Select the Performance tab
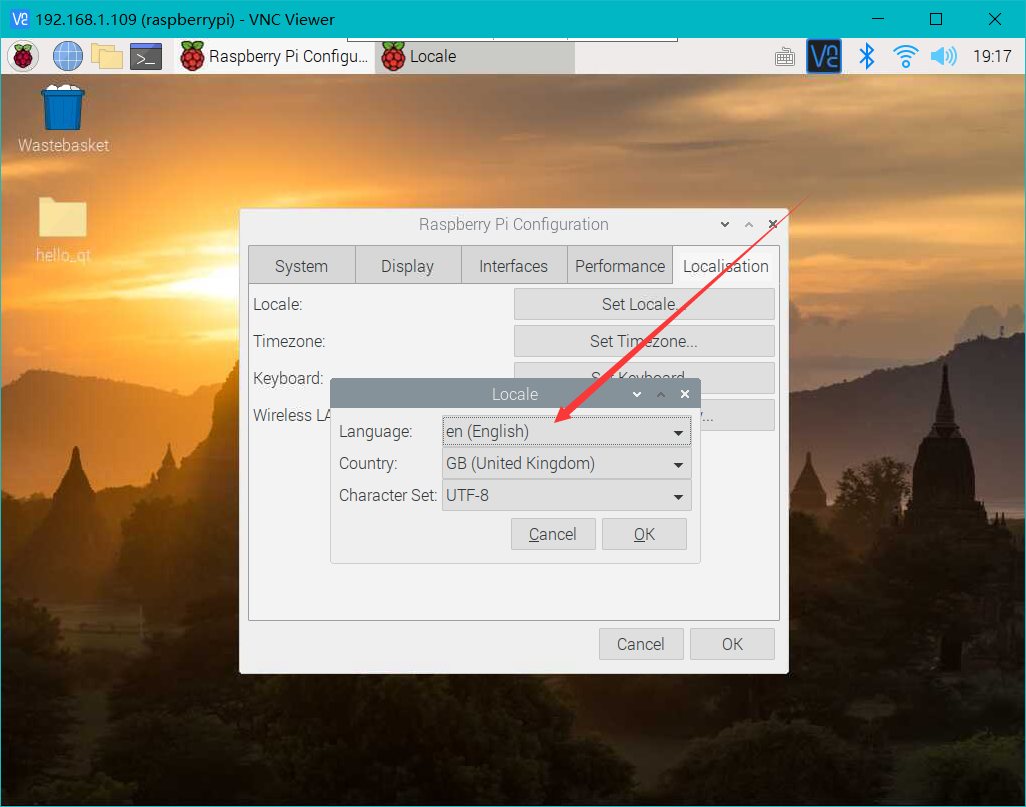Viewport: 1026px width, 807px height. click(x=620, y=265)
